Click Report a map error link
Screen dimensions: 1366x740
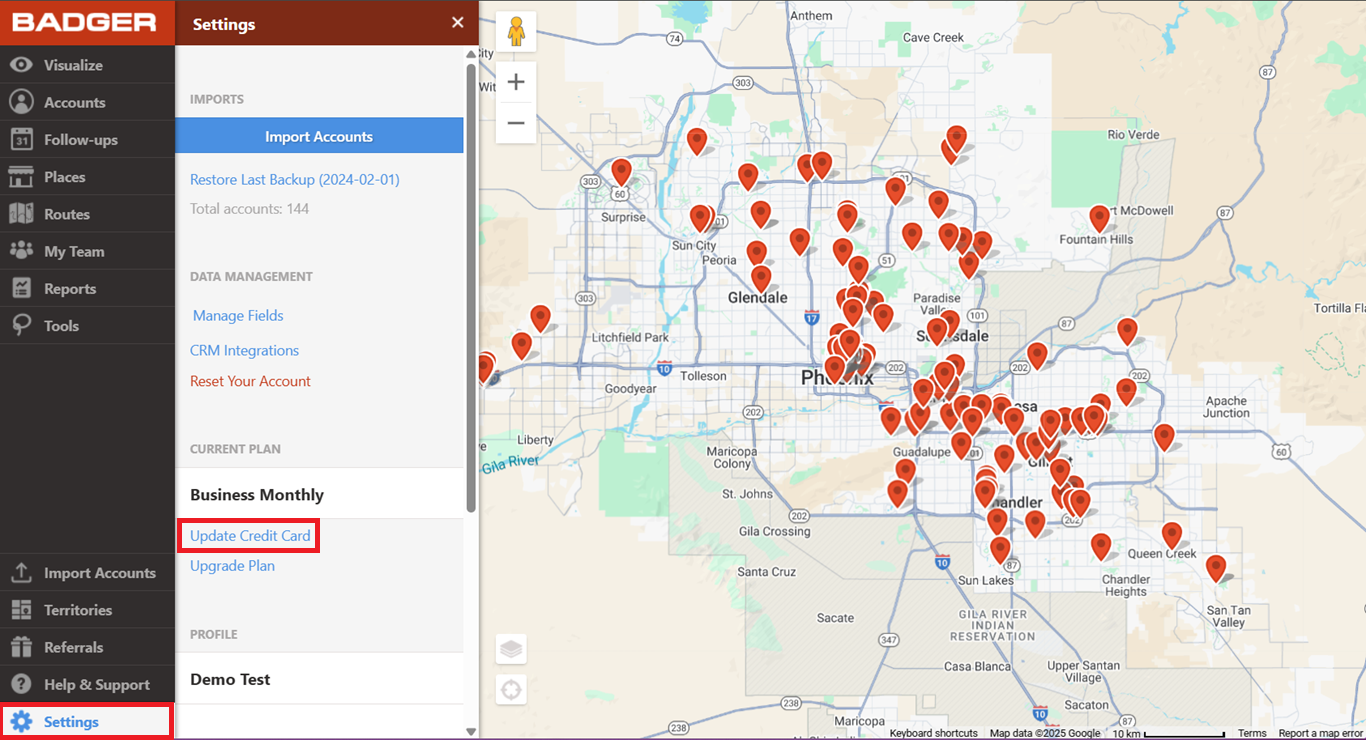1320,733
